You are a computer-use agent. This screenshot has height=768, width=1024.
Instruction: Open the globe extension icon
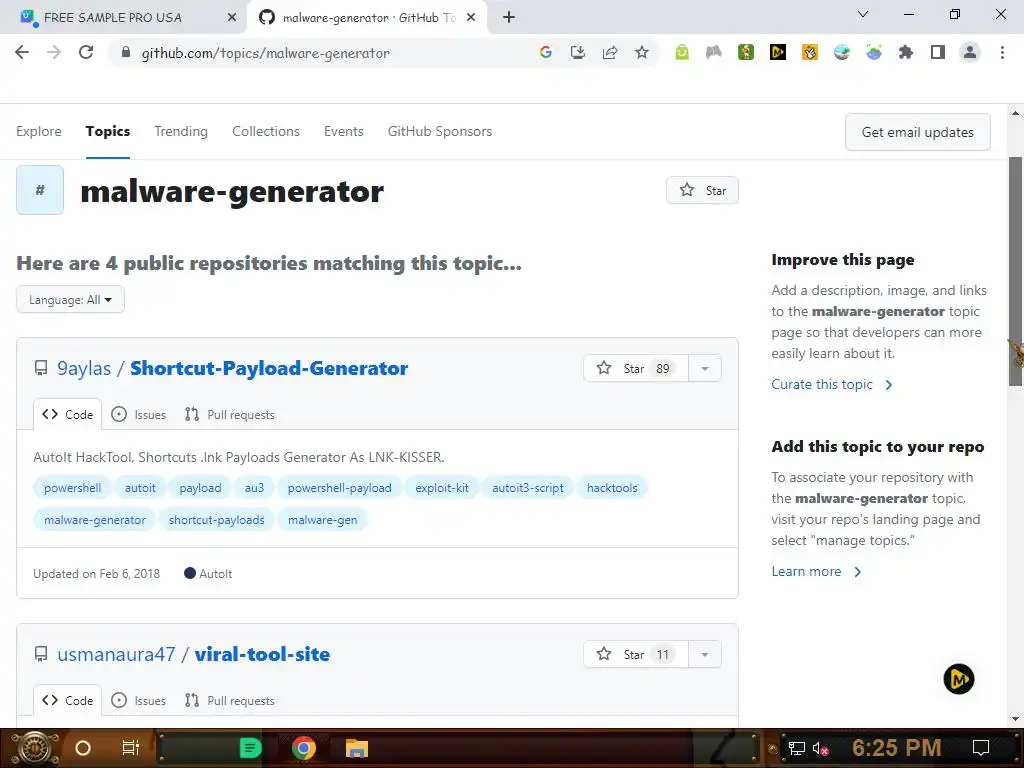[842, 52]
